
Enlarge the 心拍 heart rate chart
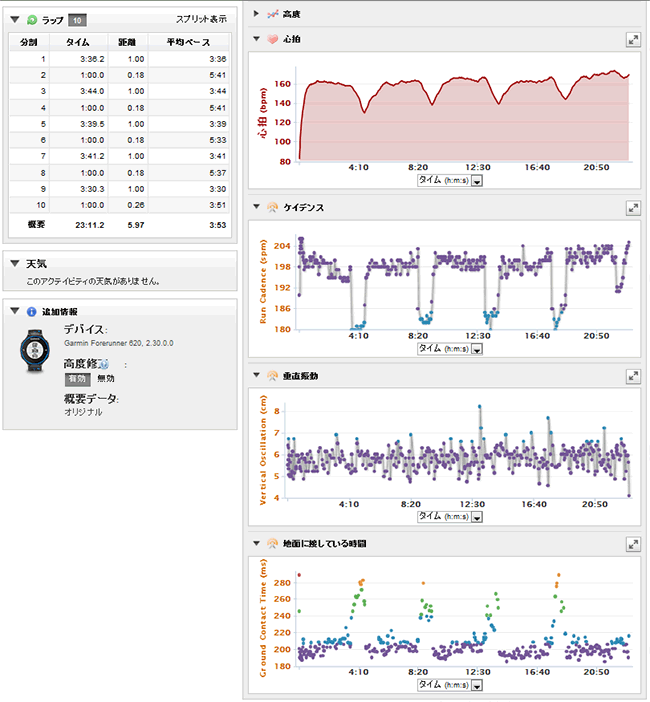633,39
